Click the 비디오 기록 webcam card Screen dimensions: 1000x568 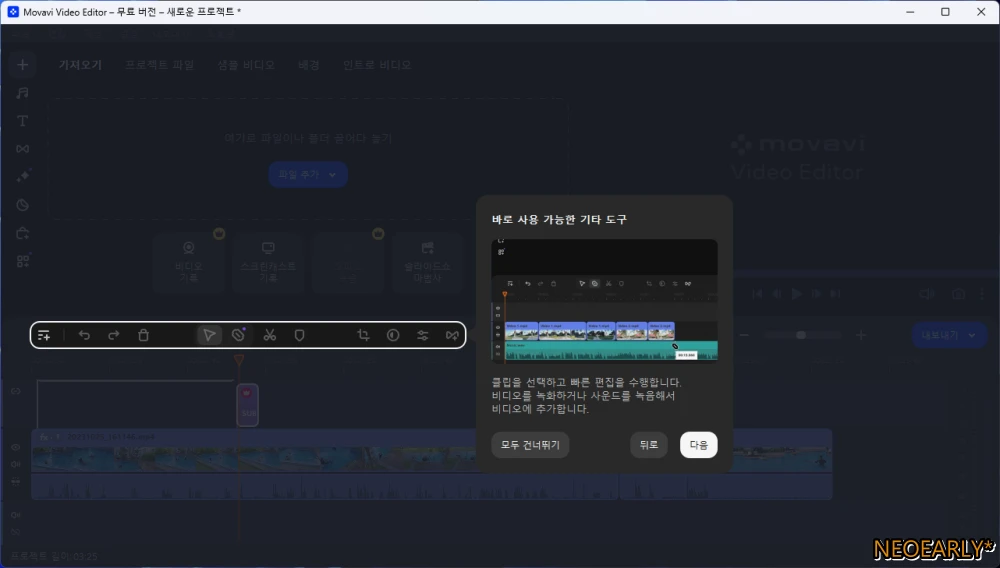(188, 263)
